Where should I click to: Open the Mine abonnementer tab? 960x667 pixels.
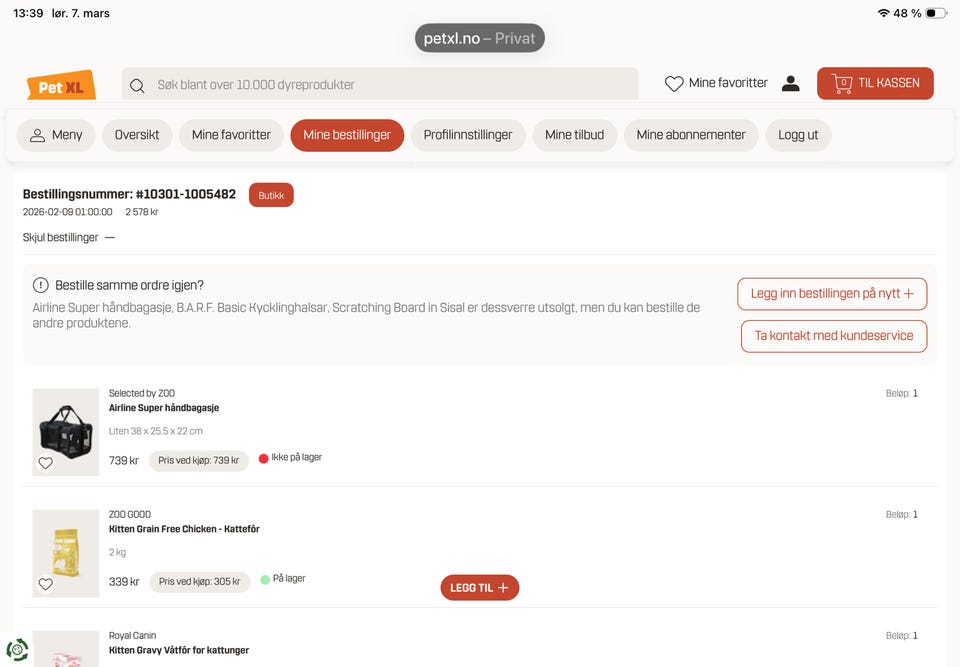691,135
